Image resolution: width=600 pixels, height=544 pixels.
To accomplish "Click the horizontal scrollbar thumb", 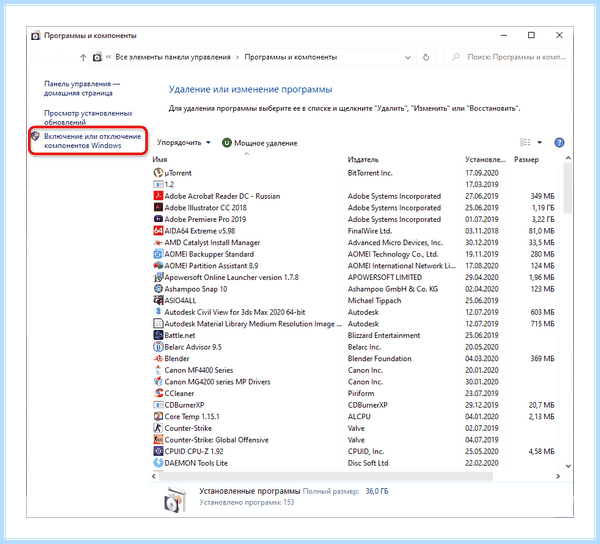I will (326, 476).
